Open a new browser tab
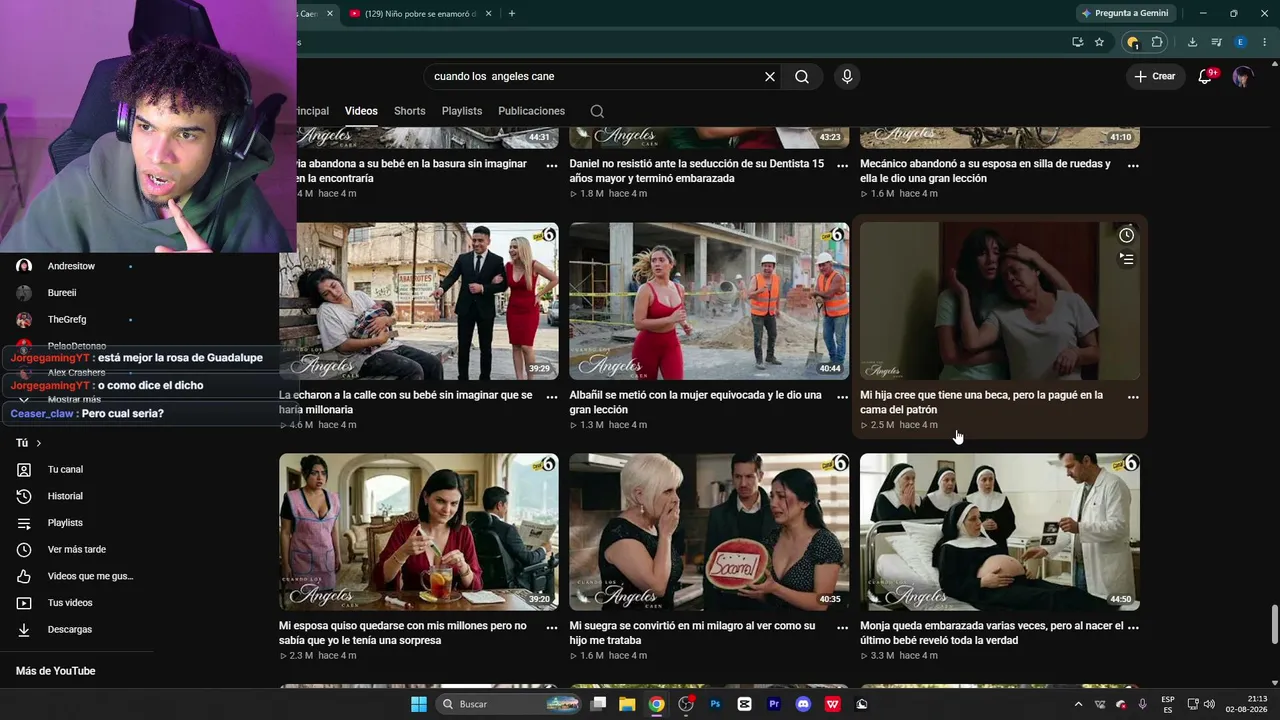Image resolution: width=1280 pixels, height=720 pixels. [x=512, y=14]
